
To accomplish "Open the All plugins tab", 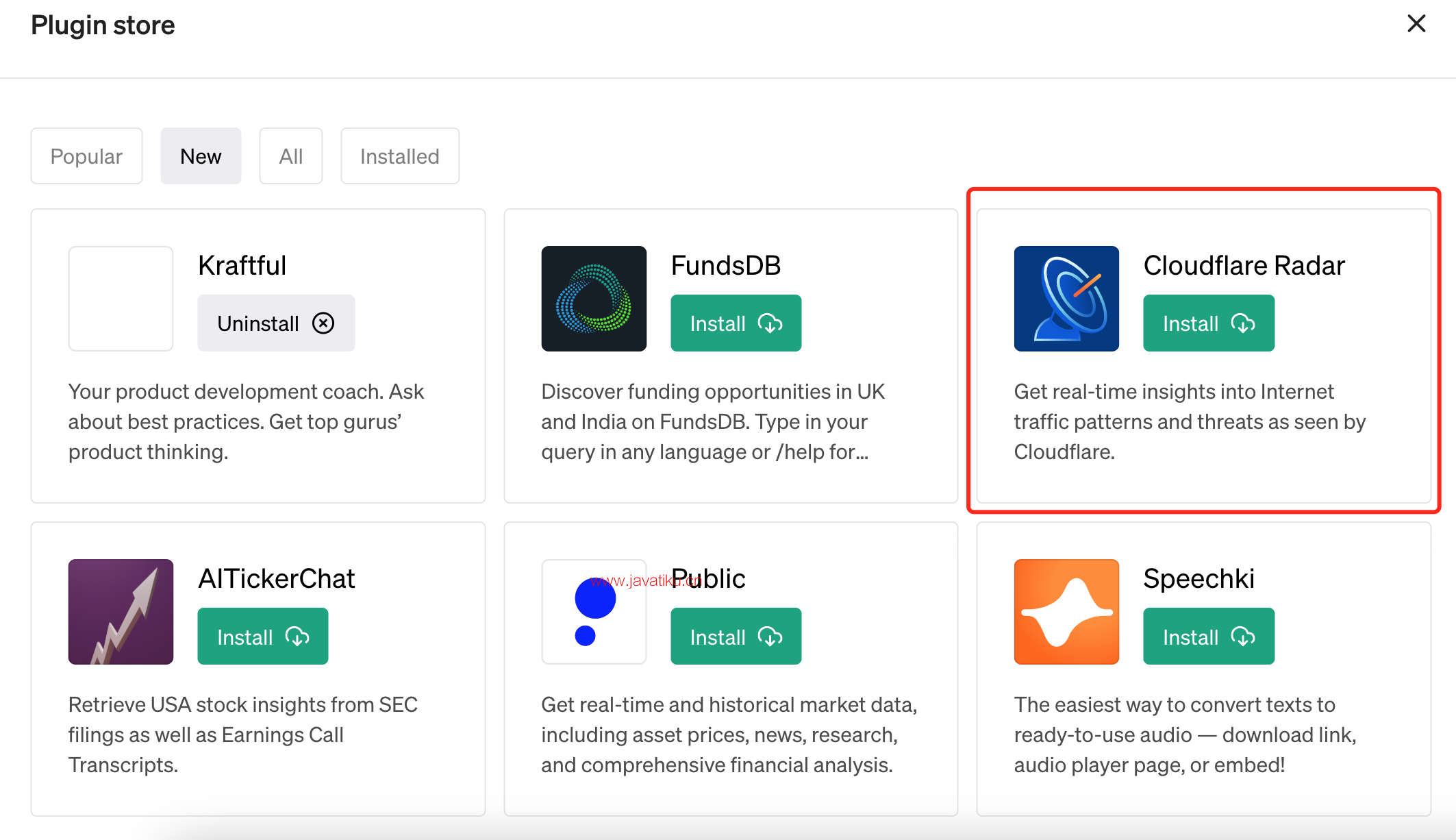I will coord(291,156).
